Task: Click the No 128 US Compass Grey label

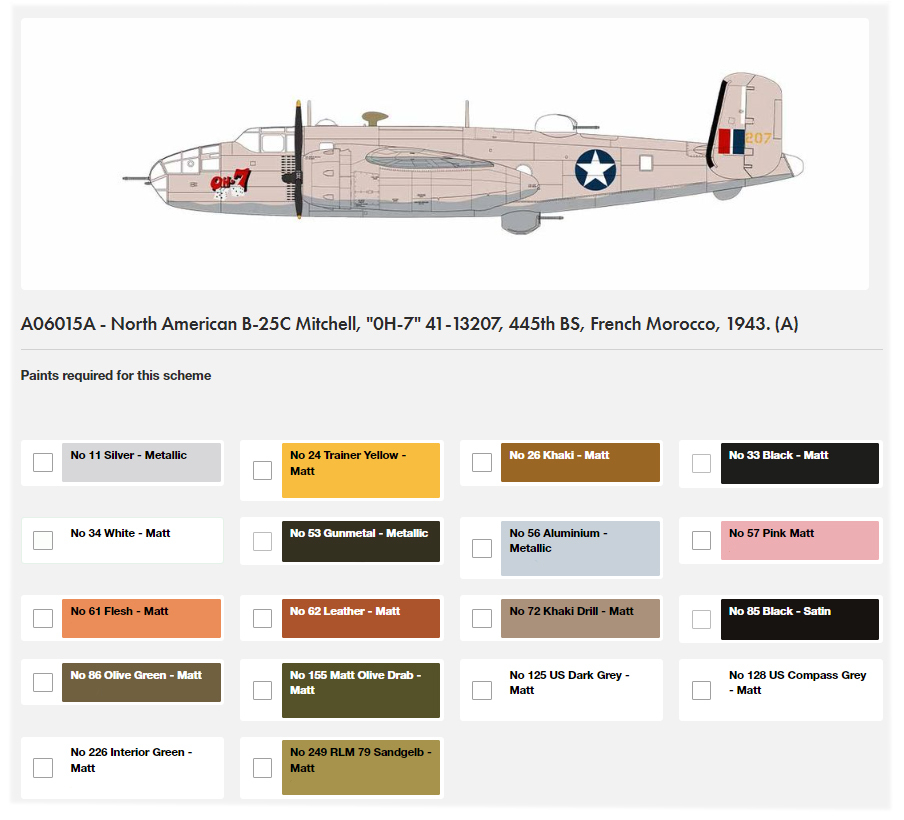Action: [797, 683]
